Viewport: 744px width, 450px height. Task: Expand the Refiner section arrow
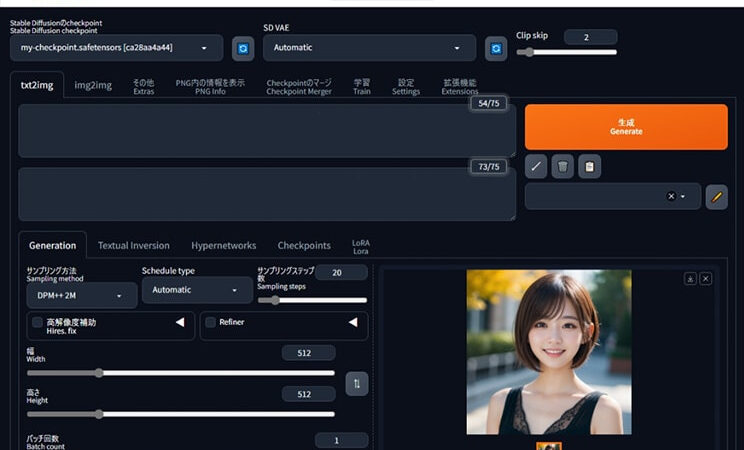(353, 322)
